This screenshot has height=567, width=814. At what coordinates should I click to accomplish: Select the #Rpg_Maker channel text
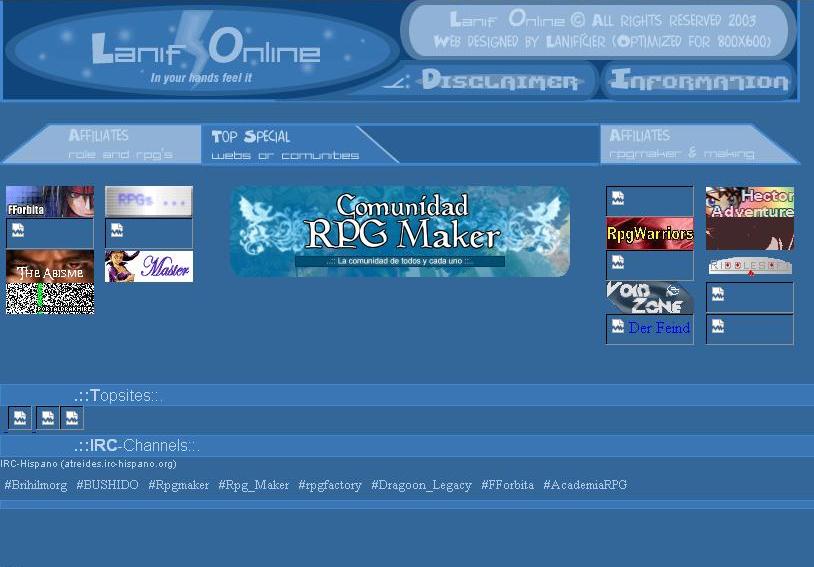(x=253, y=485)
